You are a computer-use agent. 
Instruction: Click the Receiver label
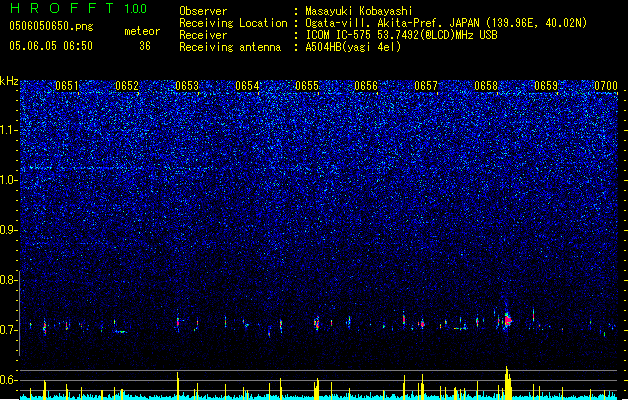click(203, 35)
